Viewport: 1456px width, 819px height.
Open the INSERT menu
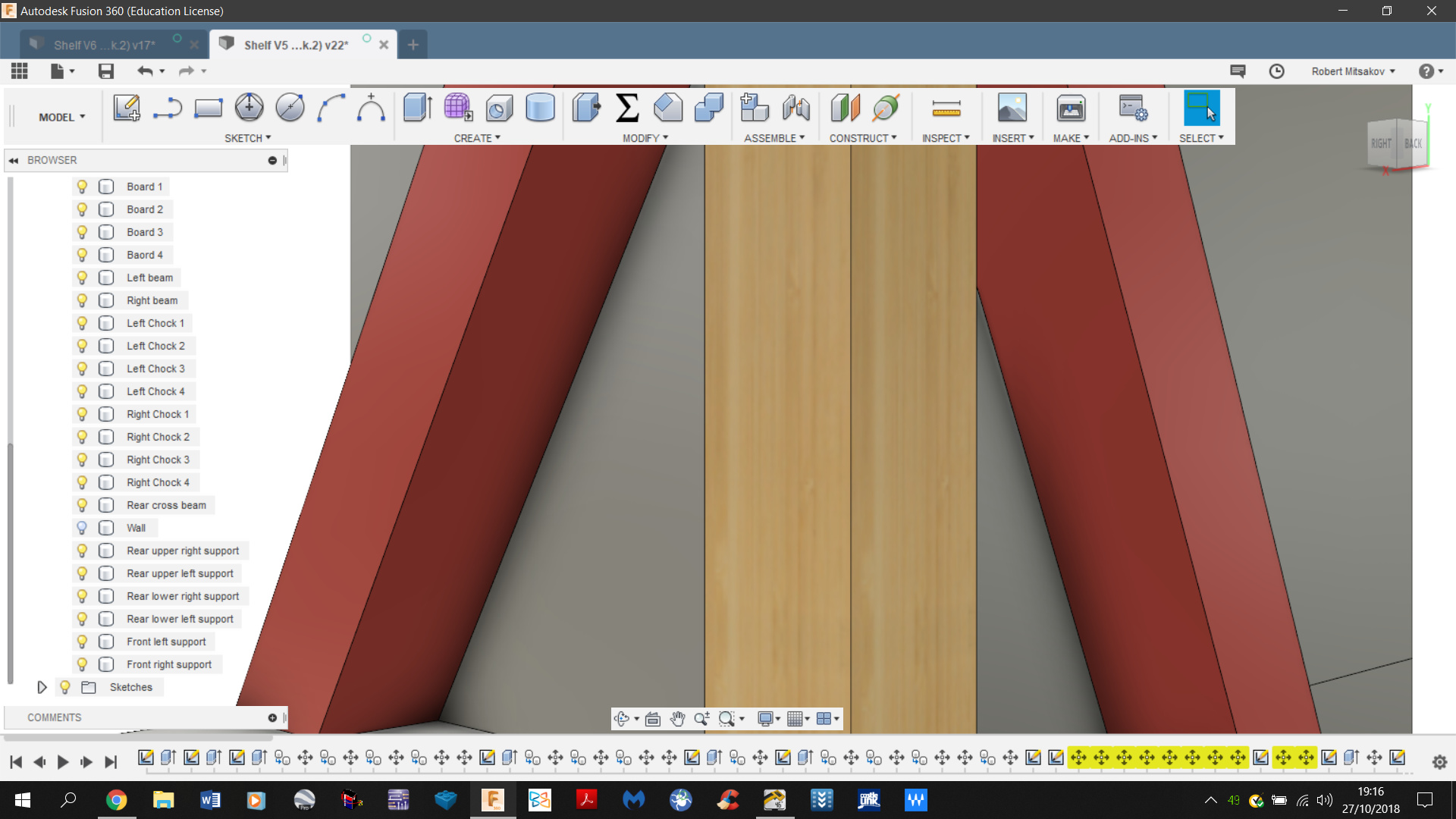point(1013,138)
